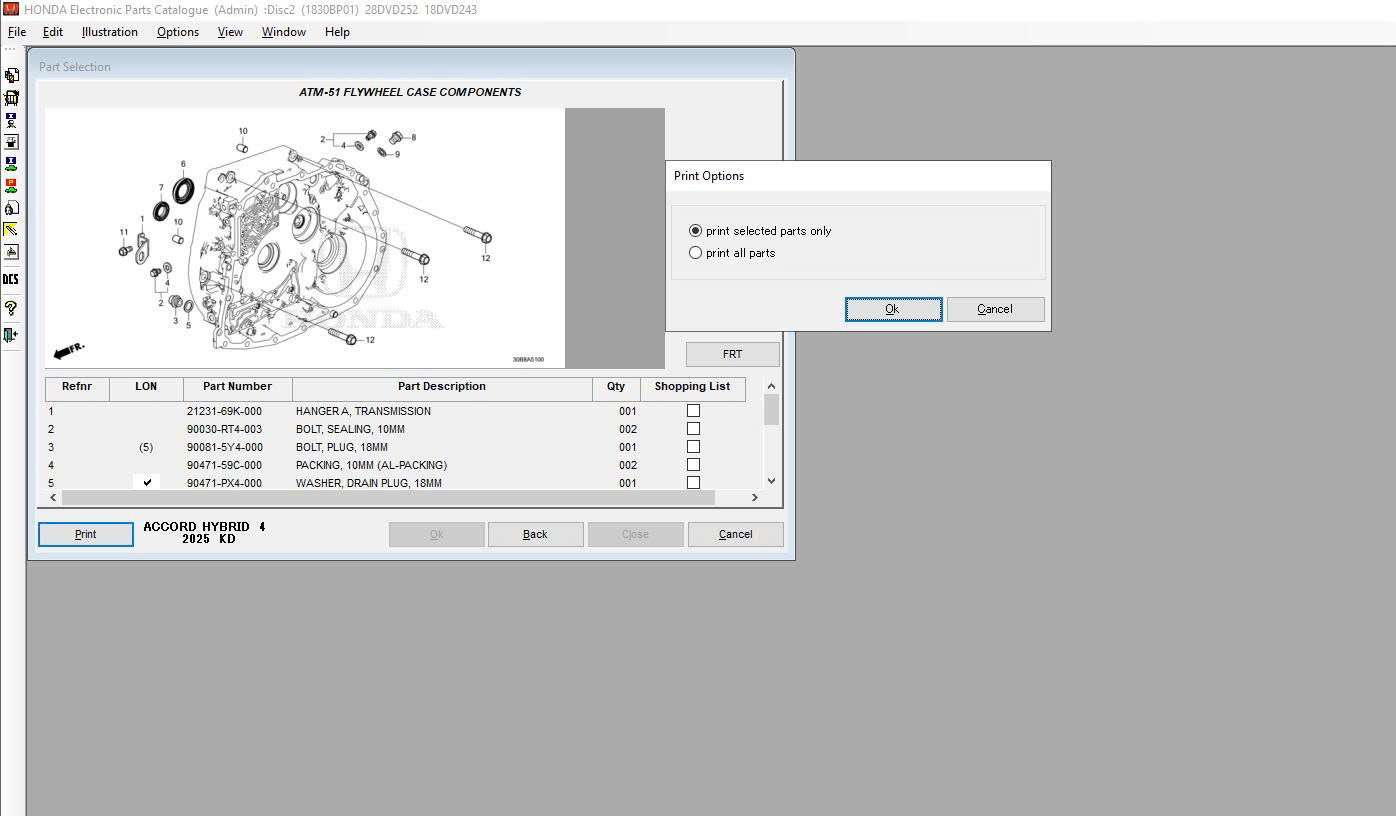Select part number 90471-59C-000
Screen dimensions: 1396x816
pyautogui.click(x=224, y=465)
